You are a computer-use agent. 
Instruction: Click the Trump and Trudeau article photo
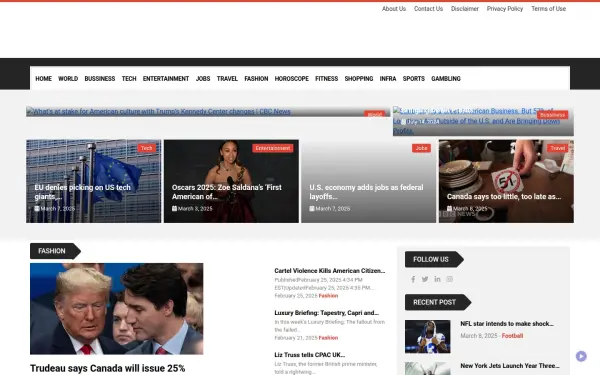[117, 308]
